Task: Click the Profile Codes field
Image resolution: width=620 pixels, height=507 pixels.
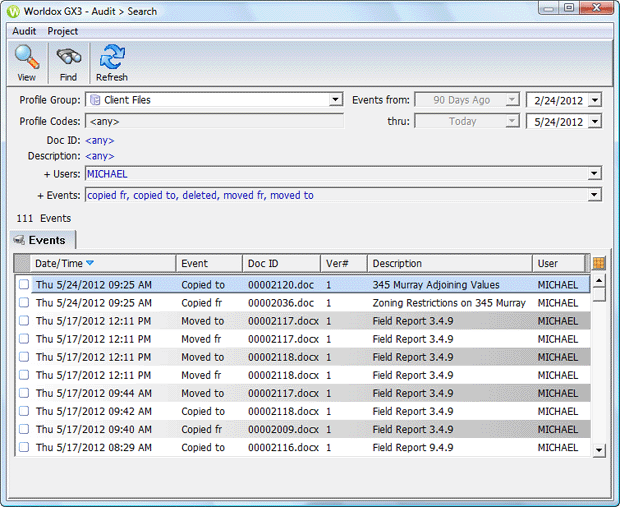Action: point(214,121)
